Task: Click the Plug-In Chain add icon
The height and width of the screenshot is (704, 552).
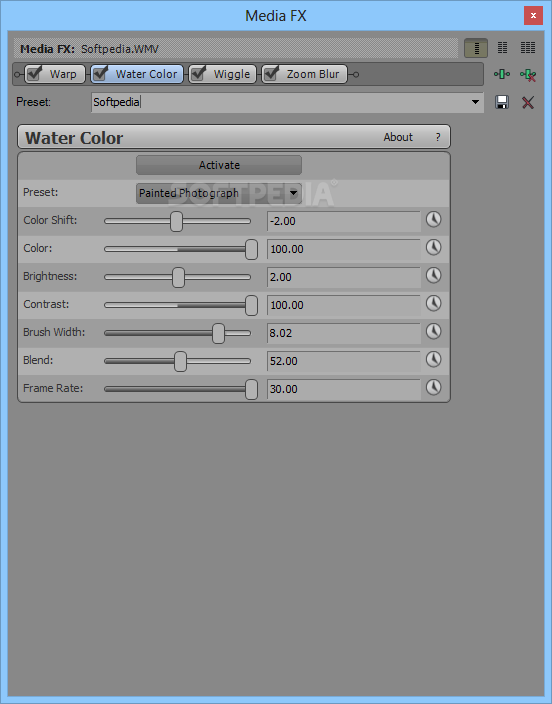Action: [502, 75]
